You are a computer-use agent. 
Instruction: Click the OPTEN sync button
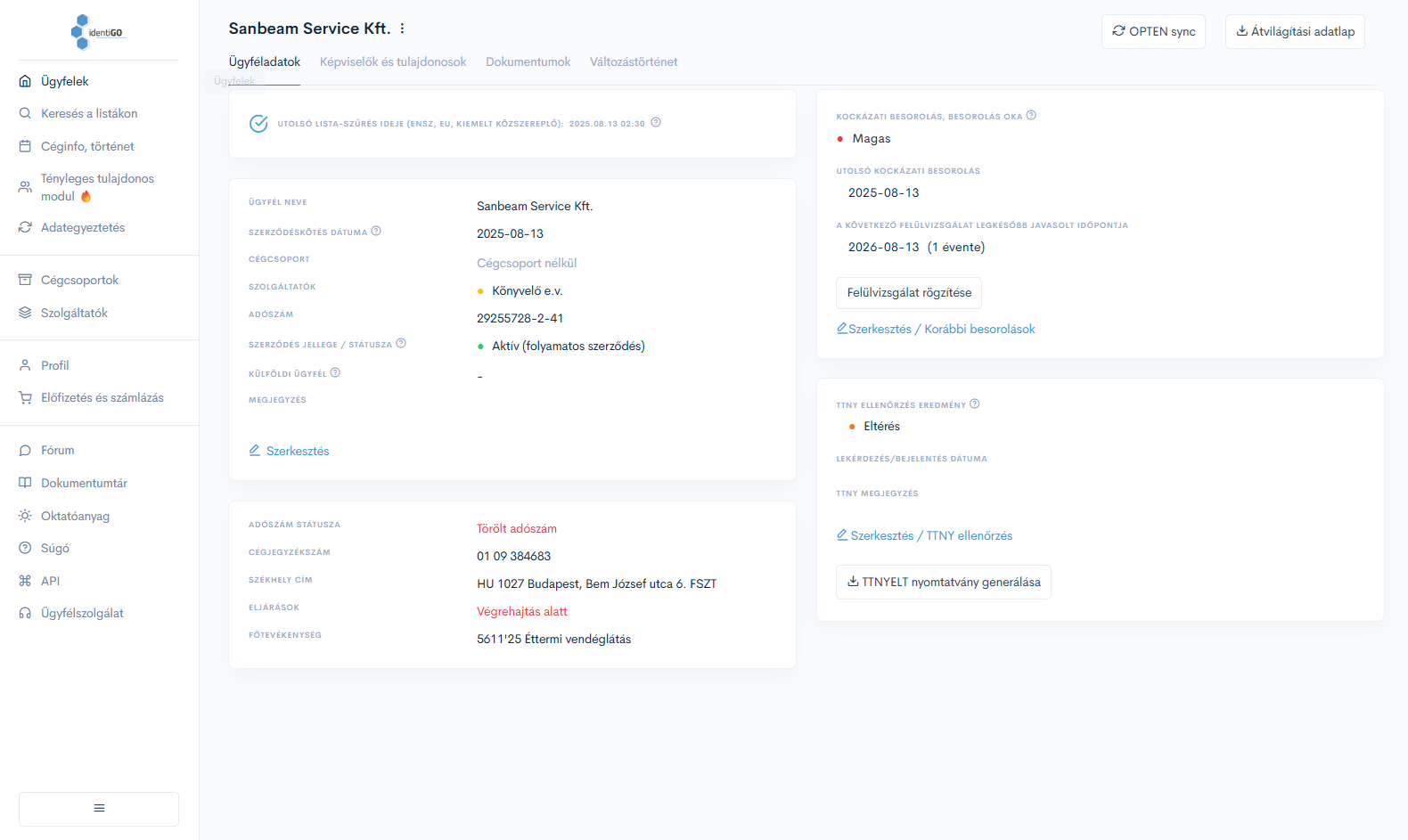pyautogui.click(x=1153, y=31)
